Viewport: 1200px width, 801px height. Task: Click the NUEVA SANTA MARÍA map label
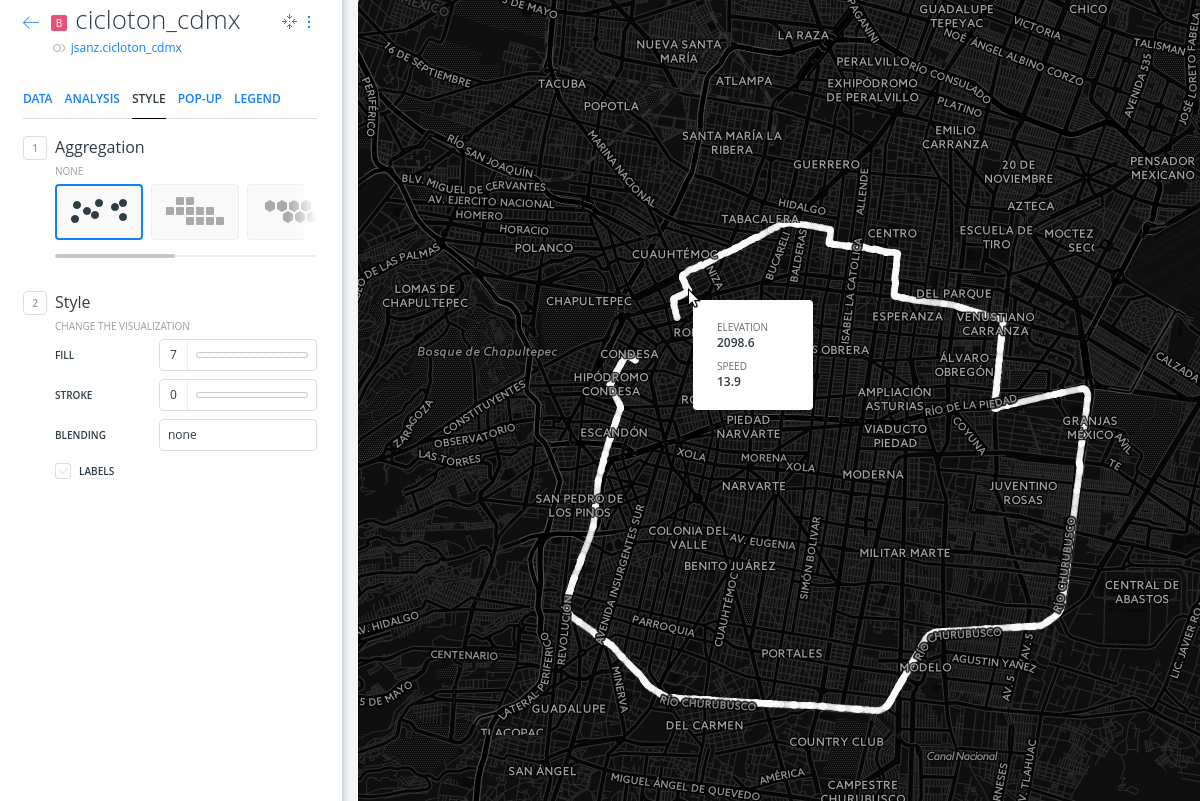point(679,51)
